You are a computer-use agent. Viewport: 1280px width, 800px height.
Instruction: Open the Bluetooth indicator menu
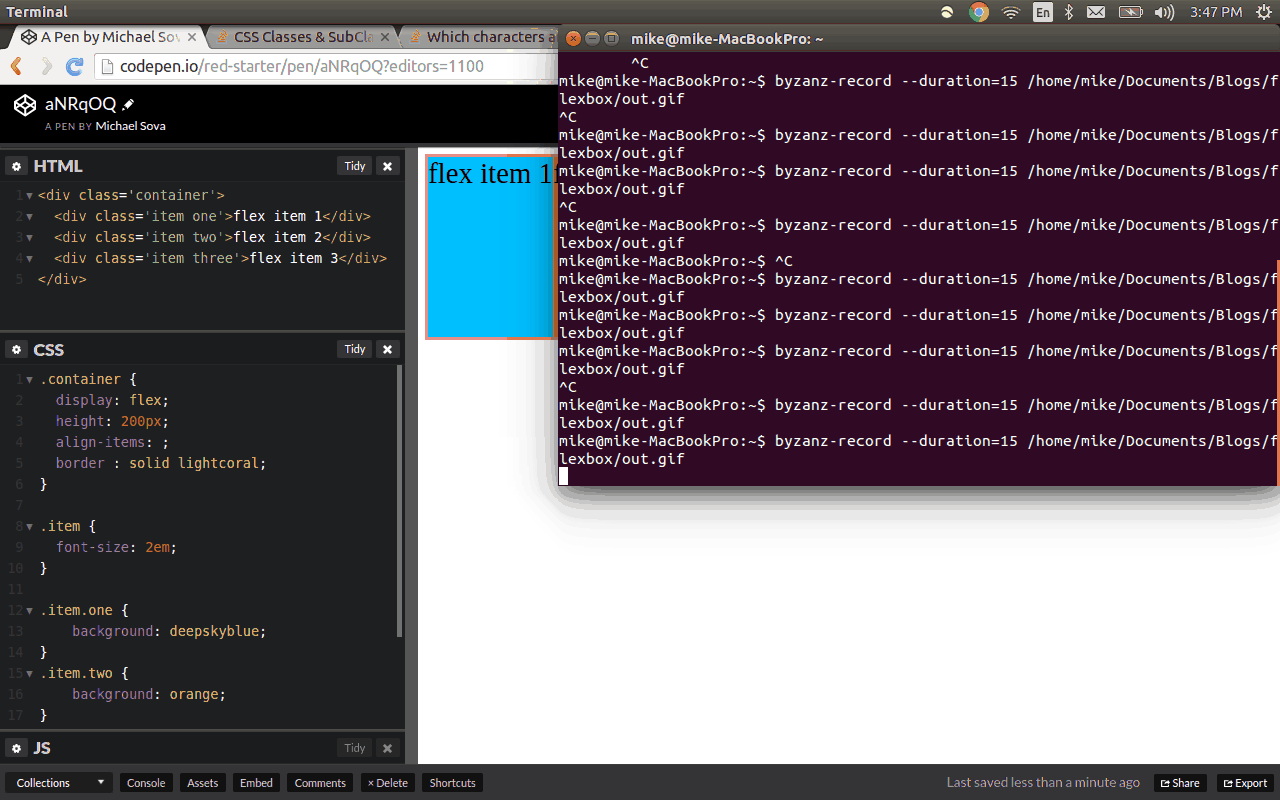pyautogui.click(x=1068, y=12)
